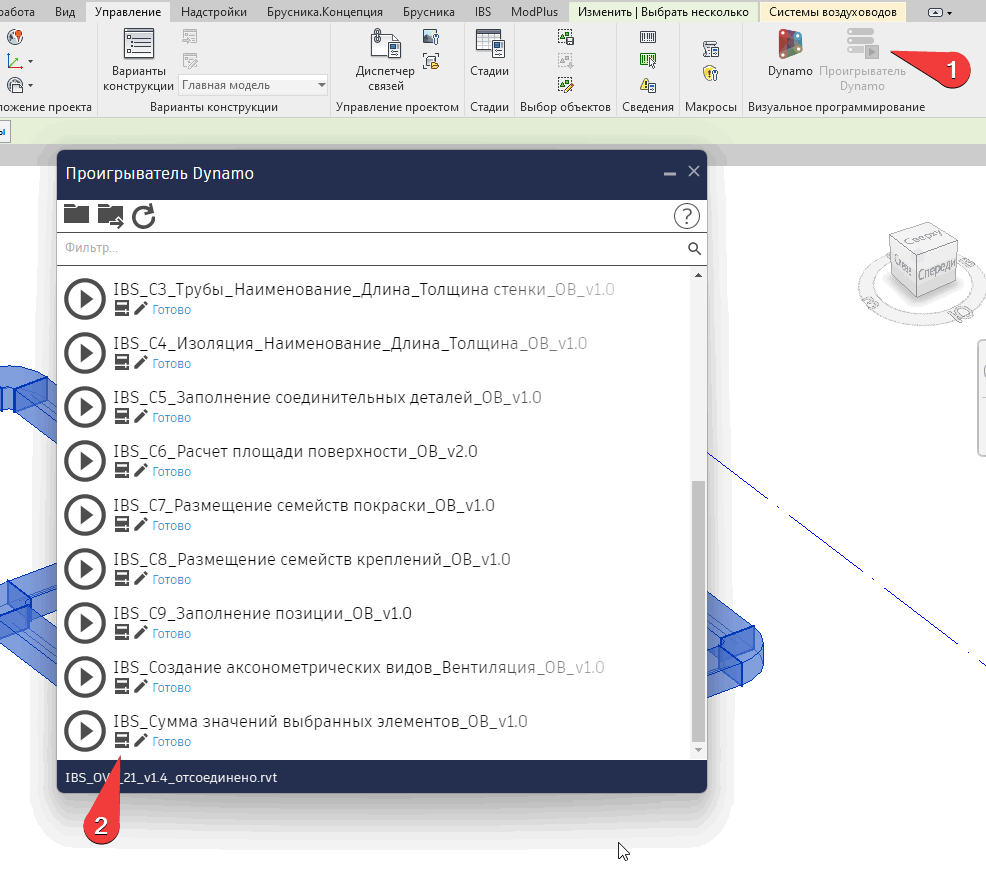
Task: Browse to folder icon in Dynamo Player
Action: [76, 214]
